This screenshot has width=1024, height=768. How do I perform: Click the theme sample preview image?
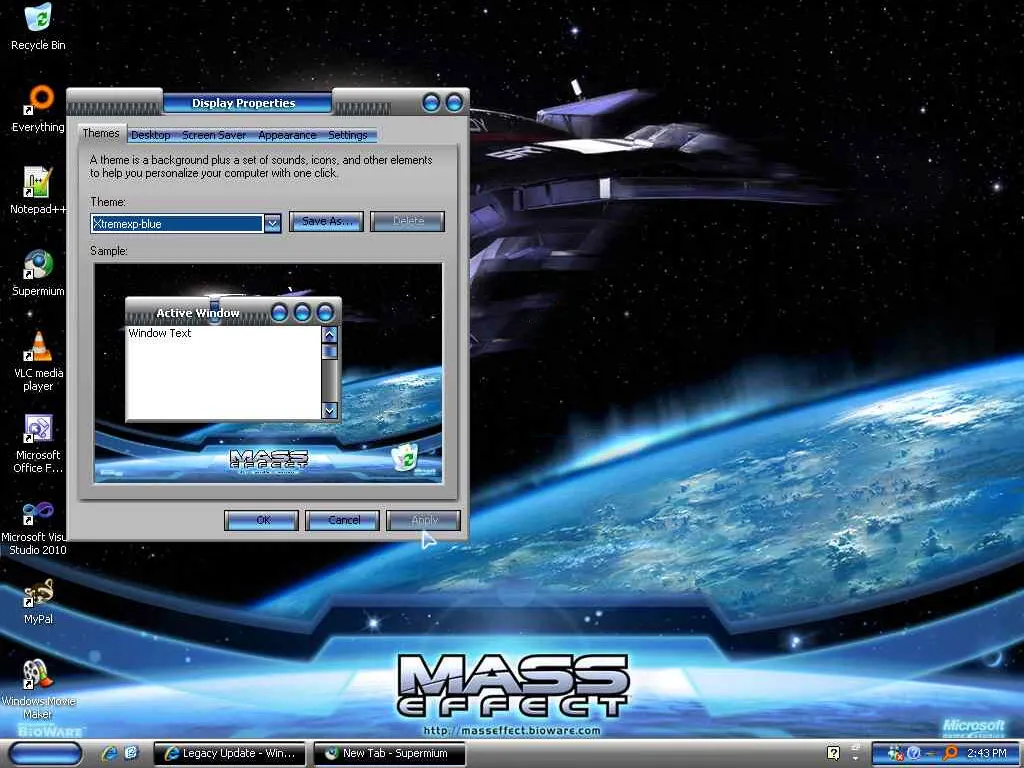click(x=268, y=373)
